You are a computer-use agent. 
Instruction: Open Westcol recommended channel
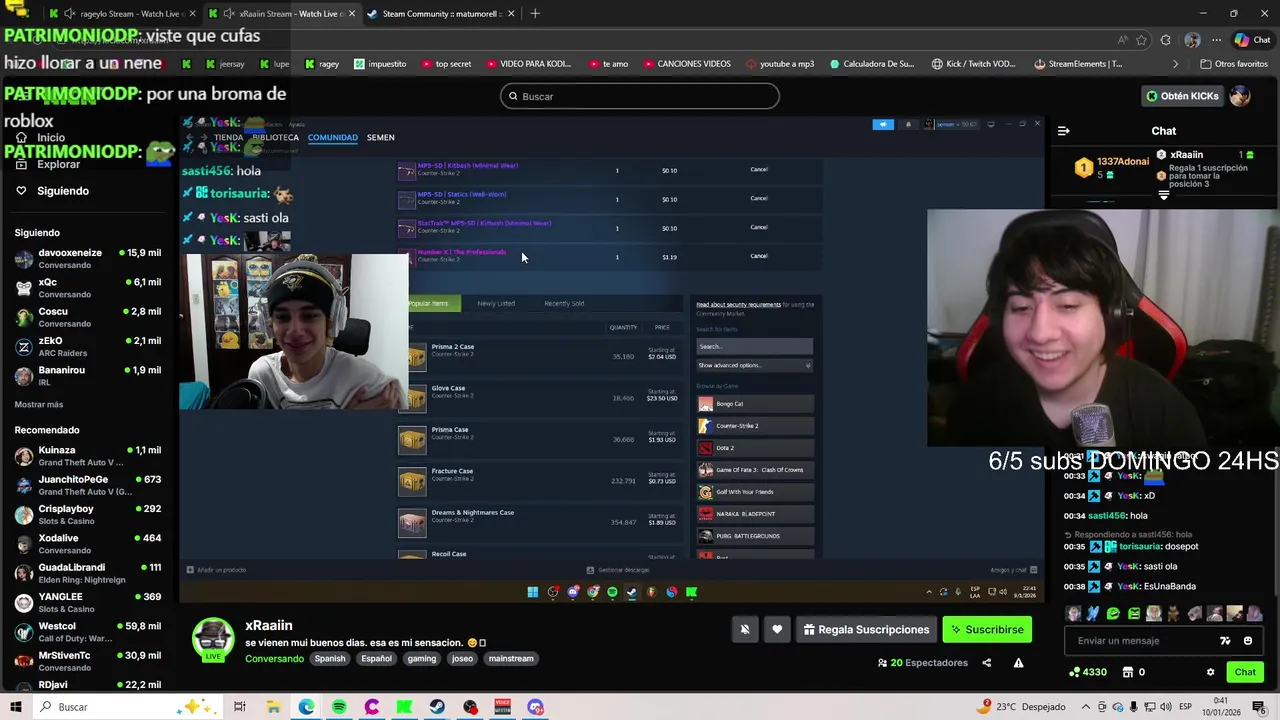click(x=88, y=632)
